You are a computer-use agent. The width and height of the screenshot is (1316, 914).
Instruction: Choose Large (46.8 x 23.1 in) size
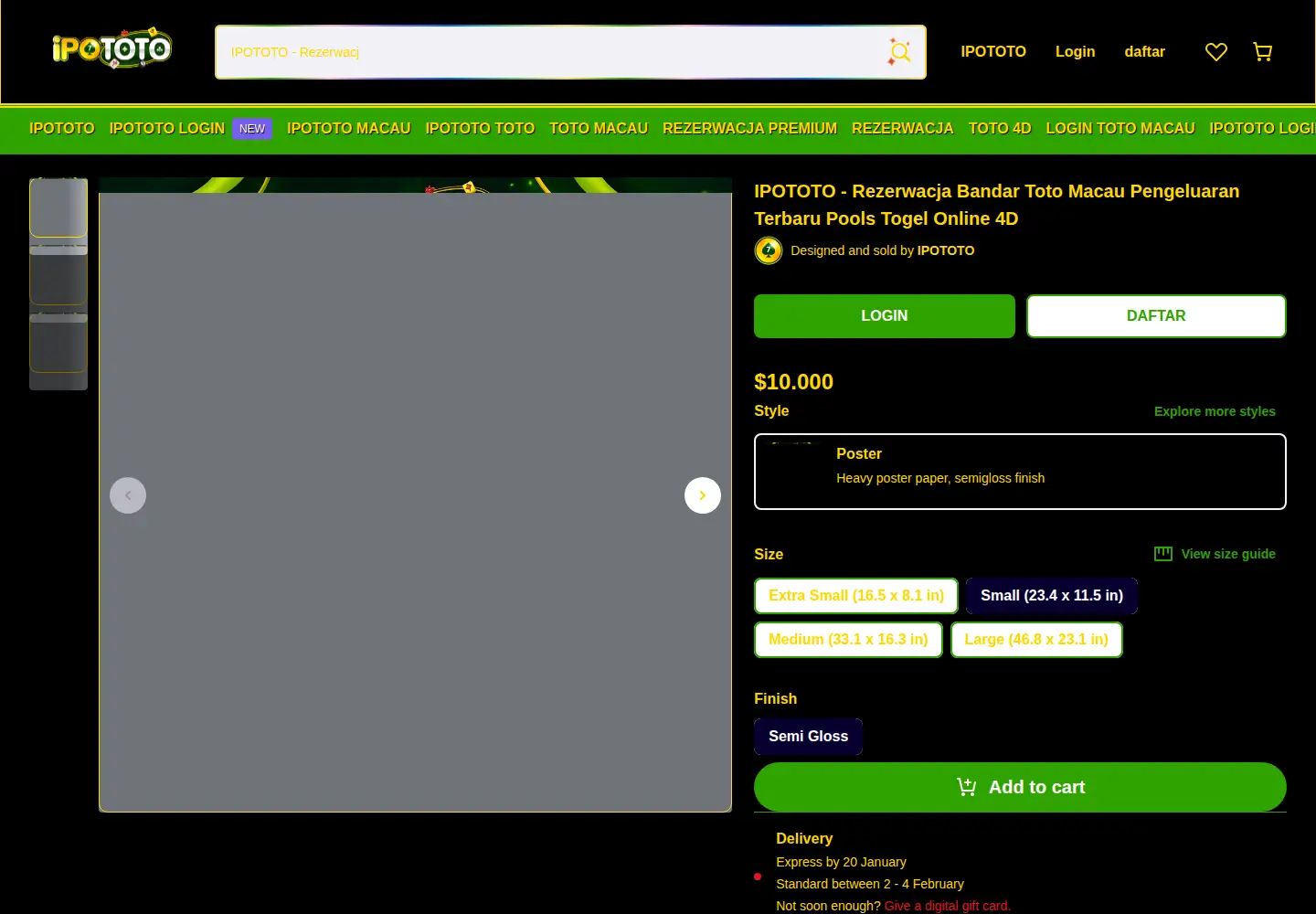pos(1036,640)
